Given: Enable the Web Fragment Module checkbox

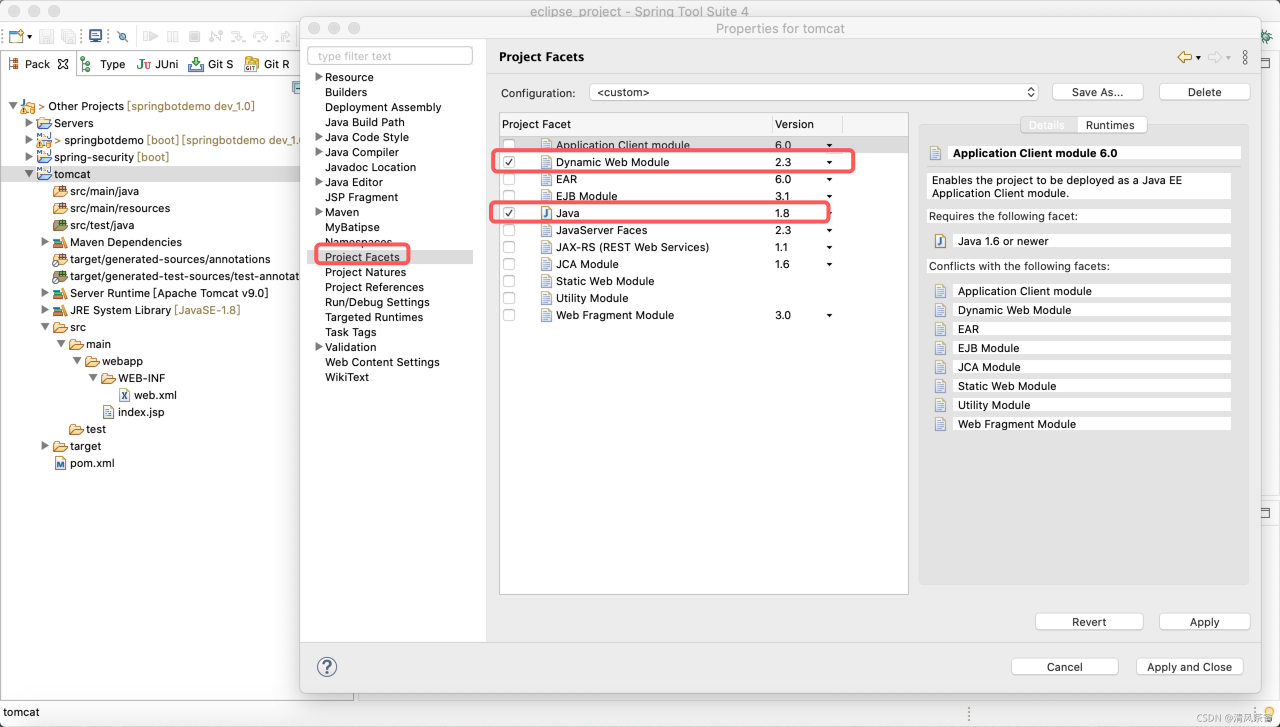Looking at the screenshot, I should (x=509, y=315).
